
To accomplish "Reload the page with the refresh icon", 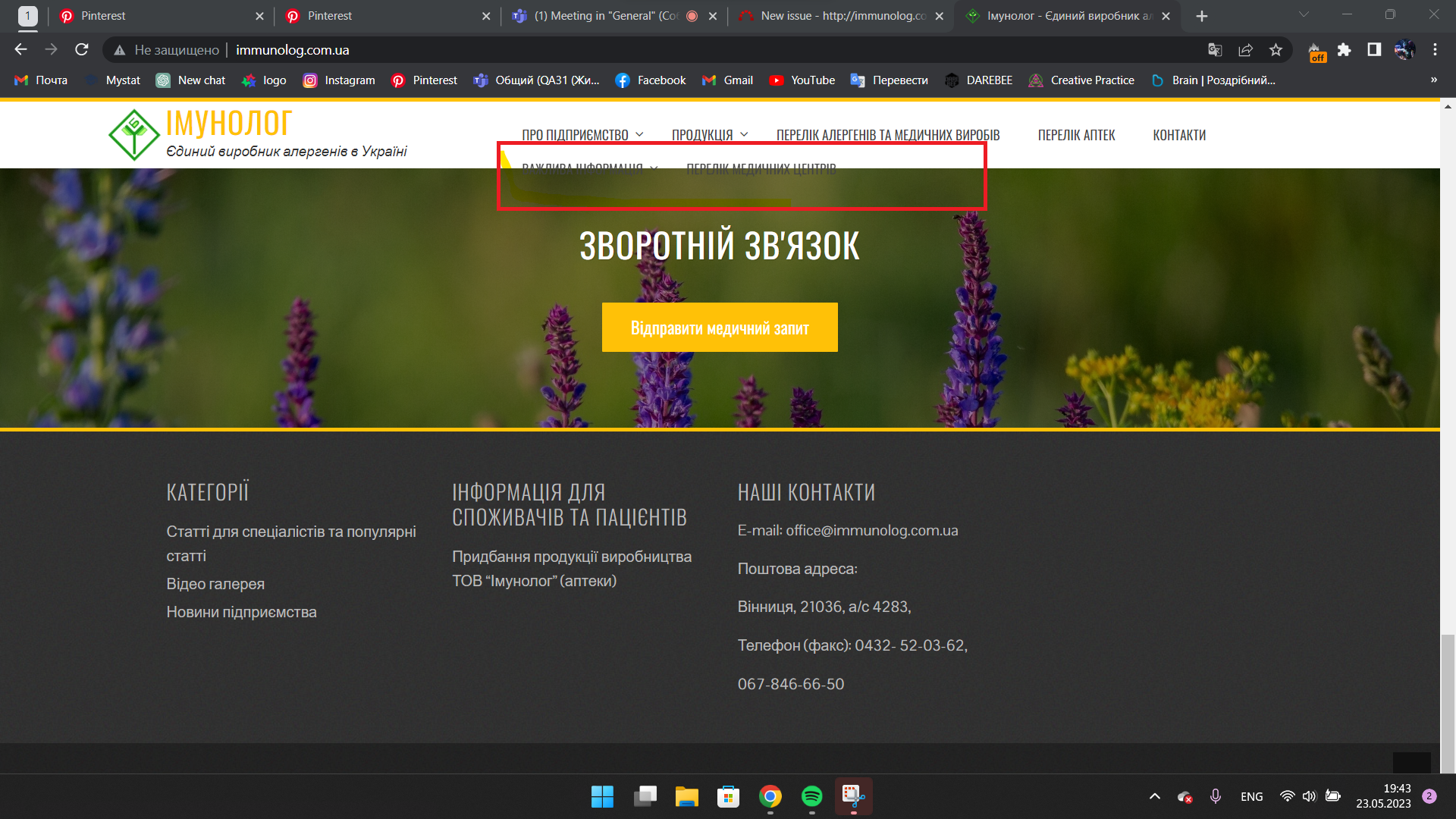I will click(82, 50).
